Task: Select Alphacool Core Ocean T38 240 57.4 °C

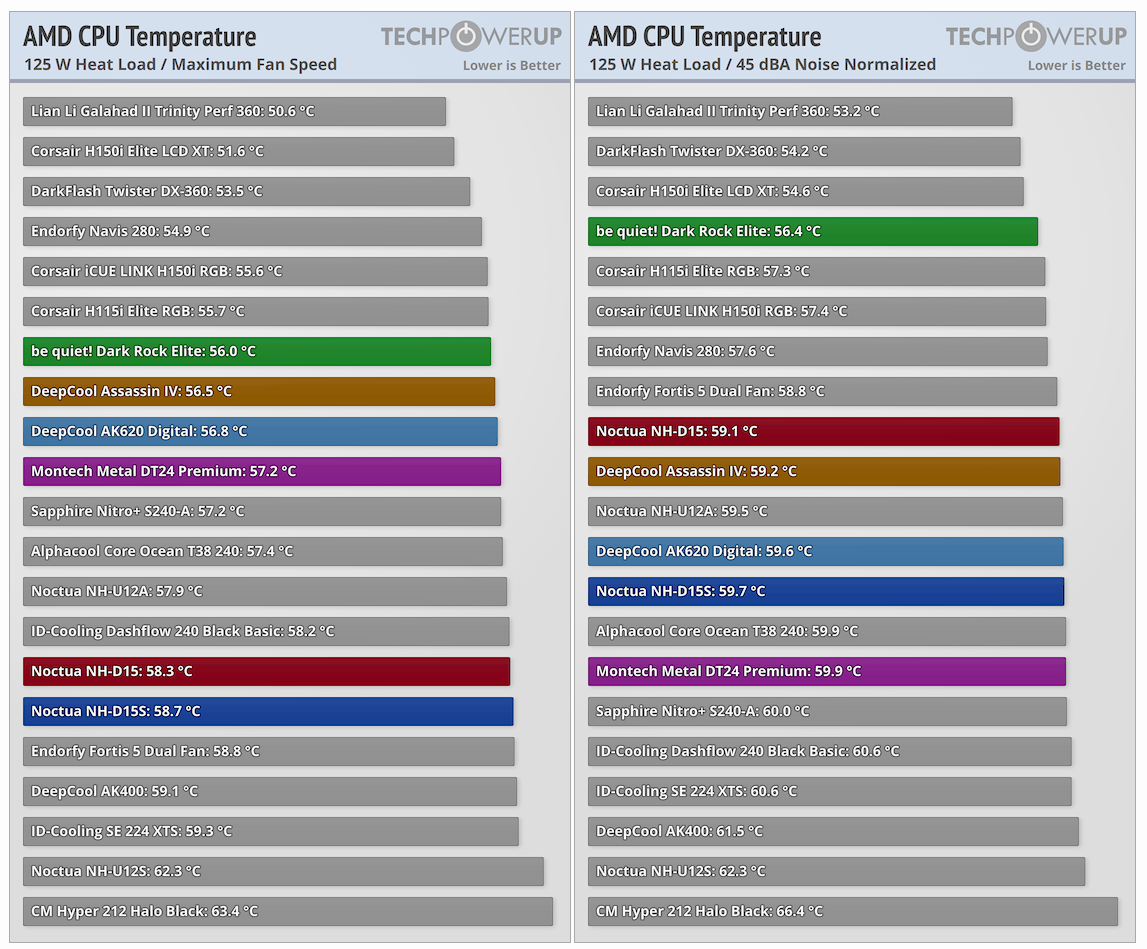Action: [263, 552]
